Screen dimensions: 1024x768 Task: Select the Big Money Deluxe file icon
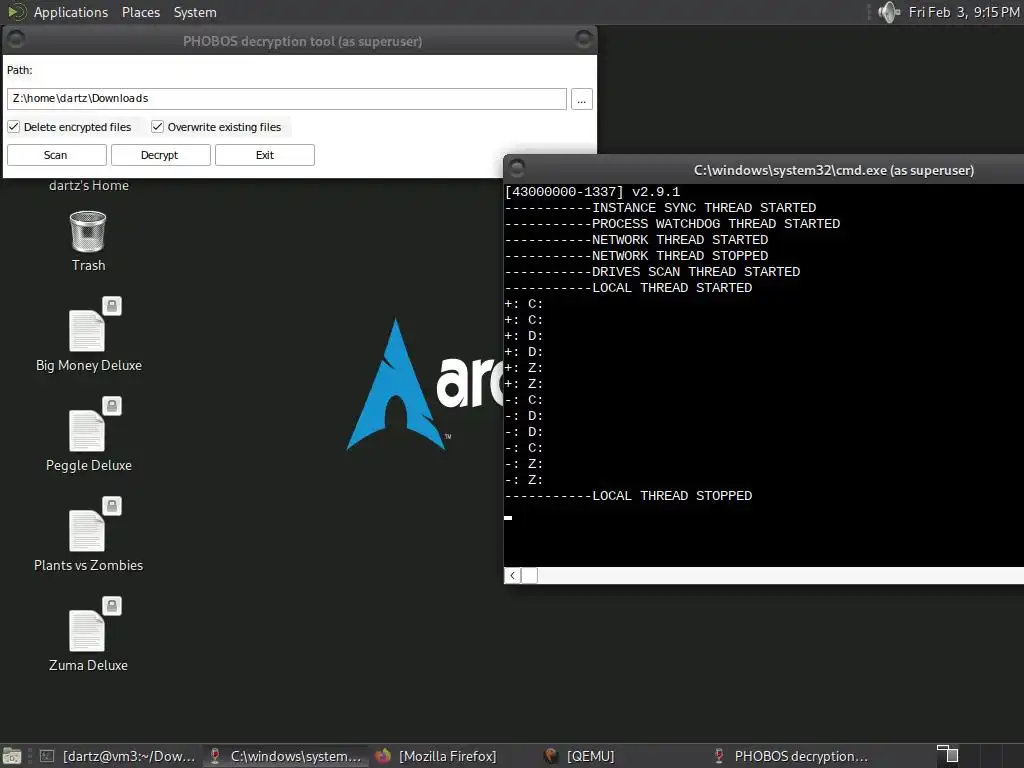click(88, 330)
